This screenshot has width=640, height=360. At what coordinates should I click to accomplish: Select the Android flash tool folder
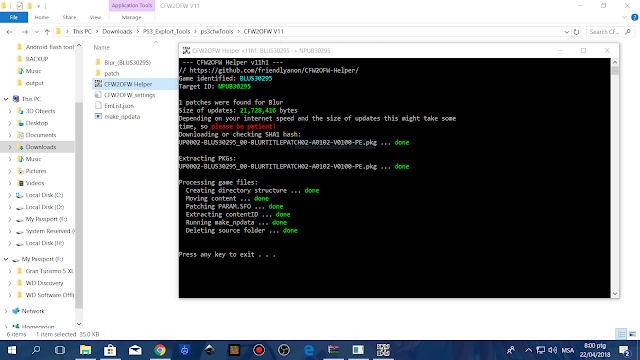point(45,47)
